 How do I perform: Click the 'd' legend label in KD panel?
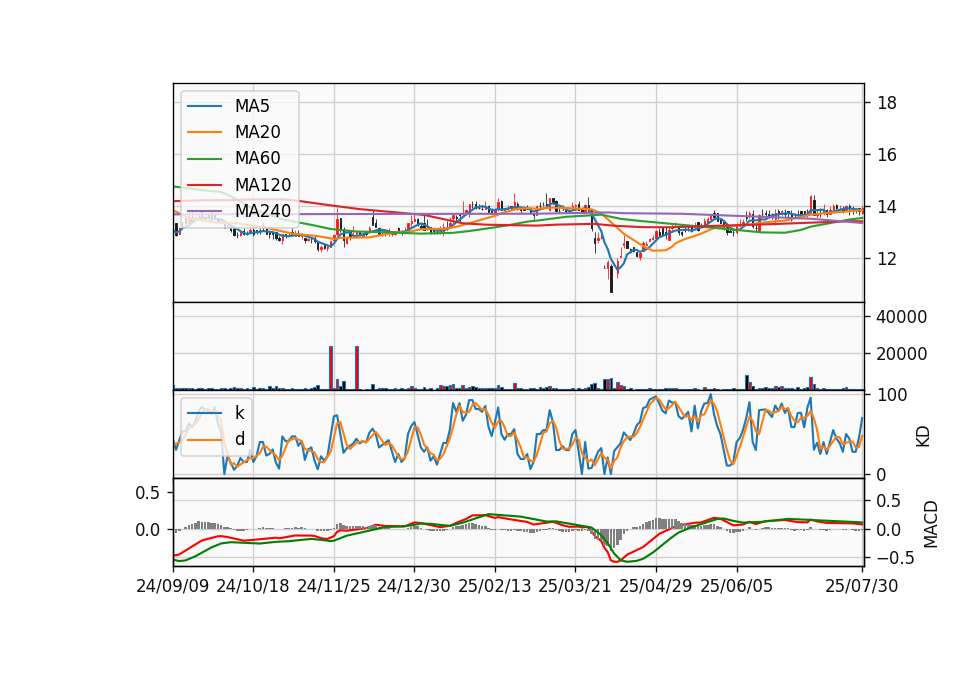click(x=239, y=439)
